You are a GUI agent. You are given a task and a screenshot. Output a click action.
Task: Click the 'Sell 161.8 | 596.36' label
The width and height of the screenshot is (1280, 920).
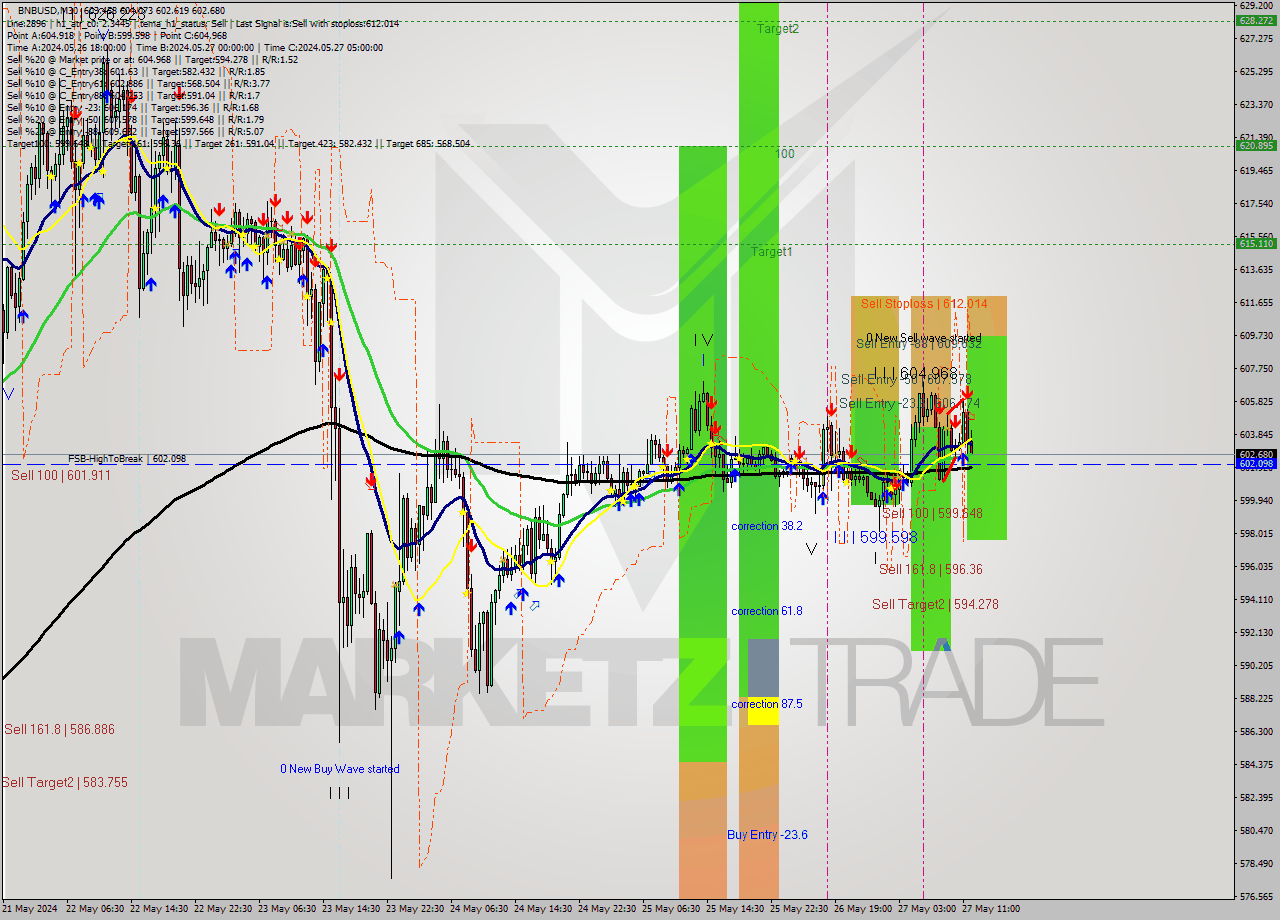tap(930, 569)
